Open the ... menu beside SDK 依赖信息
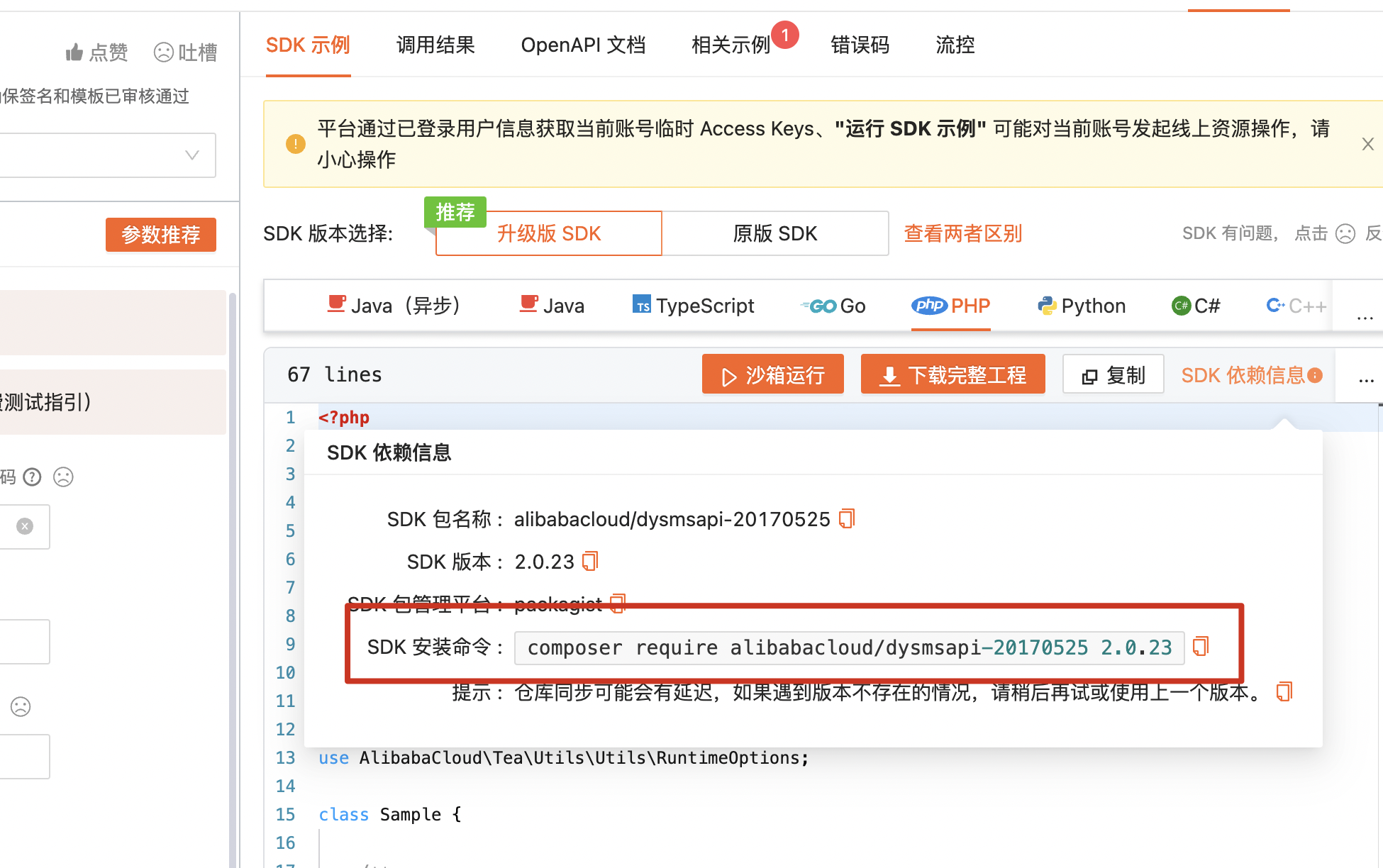Viewport: 1383px width, 868px height. 1366,380
